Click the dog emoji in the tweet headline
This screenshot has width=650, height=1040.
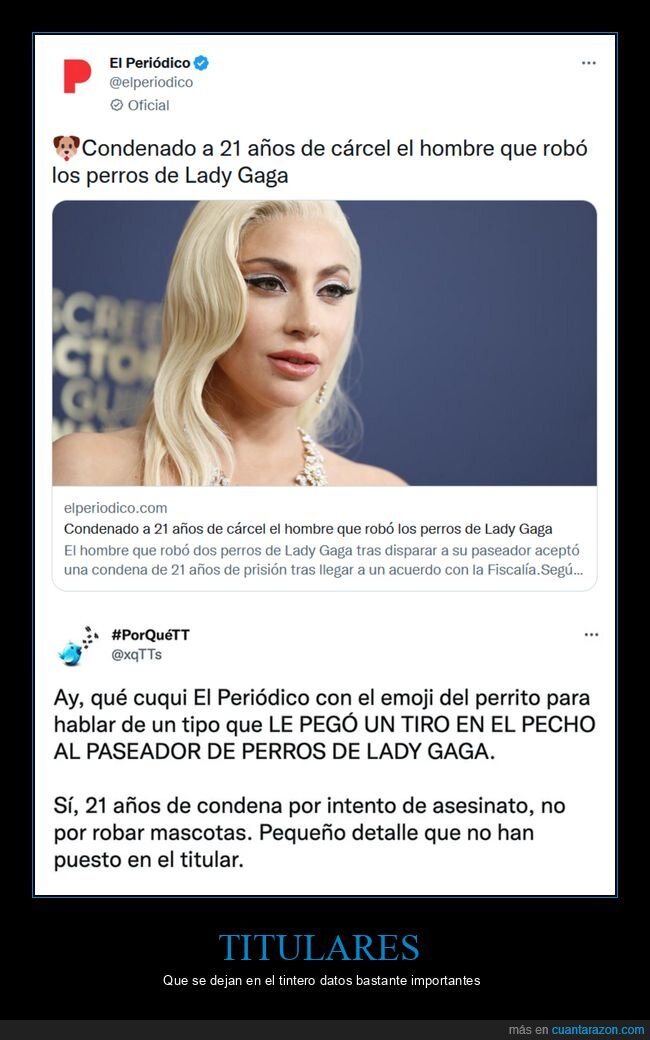point(66,148)
